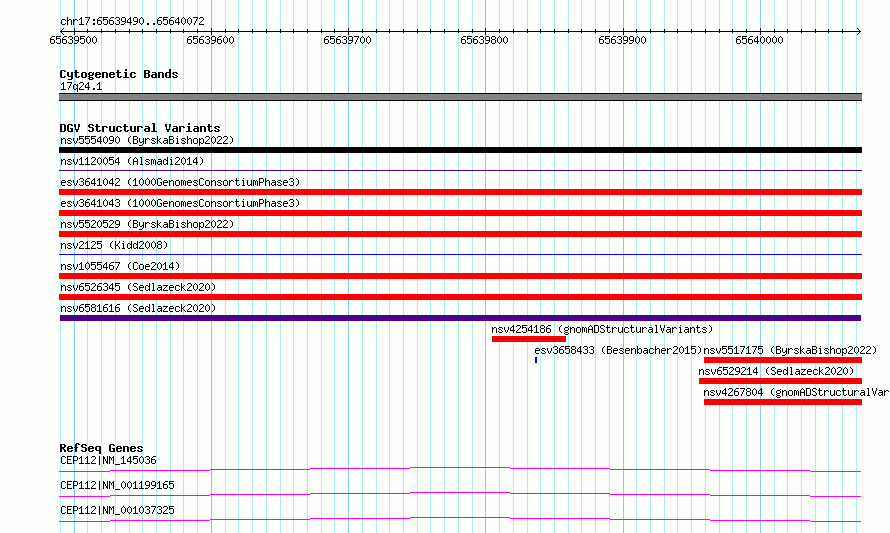
Task: Open the DGV Structural Variants track title
Action: (x=140, y=128)
